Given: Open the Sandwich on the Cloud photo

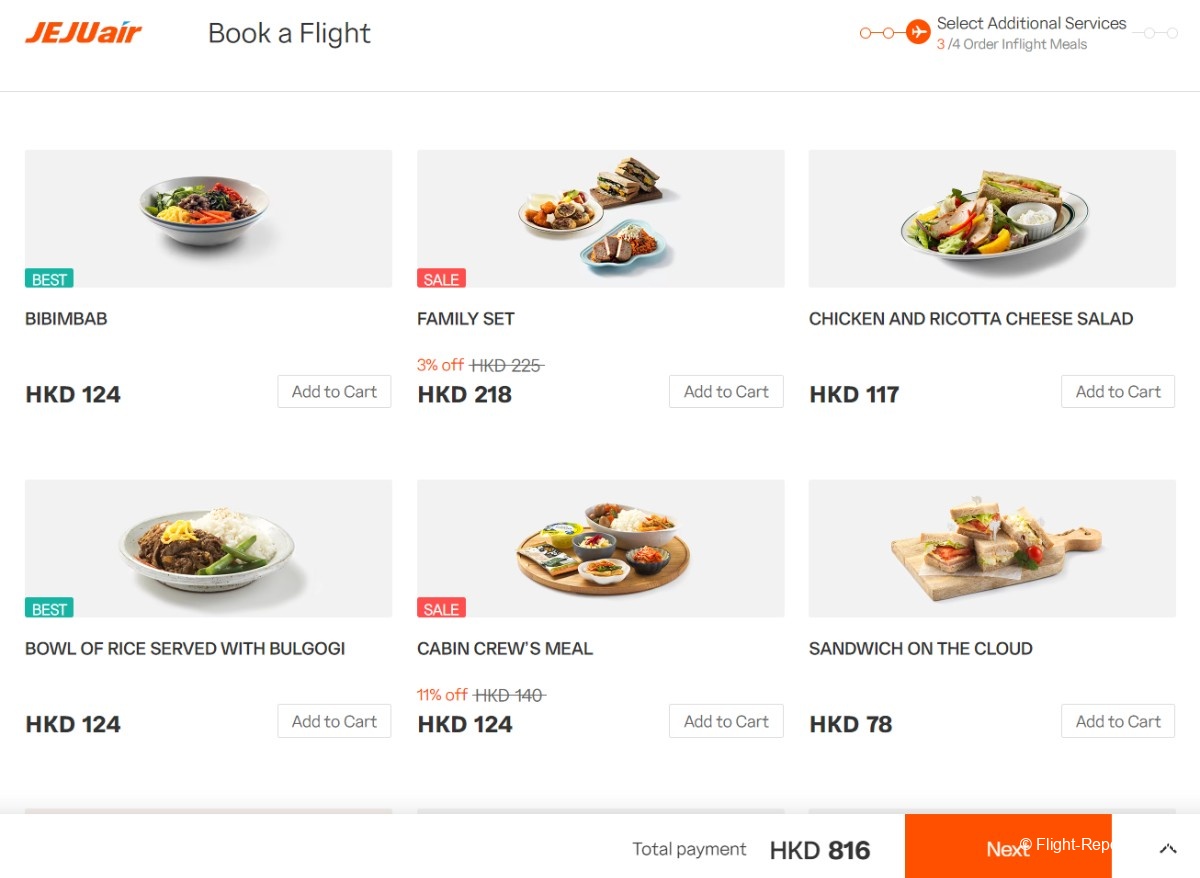Looking at the screenshot, I should coord(992,548).
